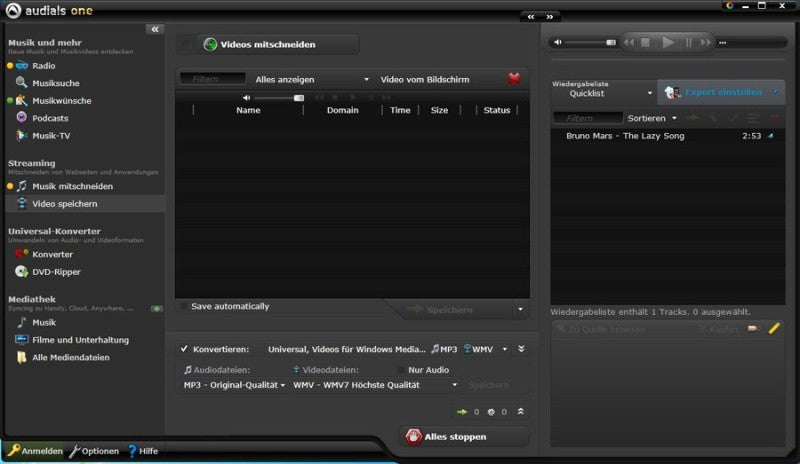The width and height of the screenshot is (800, 464).
Task: Open Musikwünsche in the sidebar
Action: pyautogui.click(x=62, y=101)
